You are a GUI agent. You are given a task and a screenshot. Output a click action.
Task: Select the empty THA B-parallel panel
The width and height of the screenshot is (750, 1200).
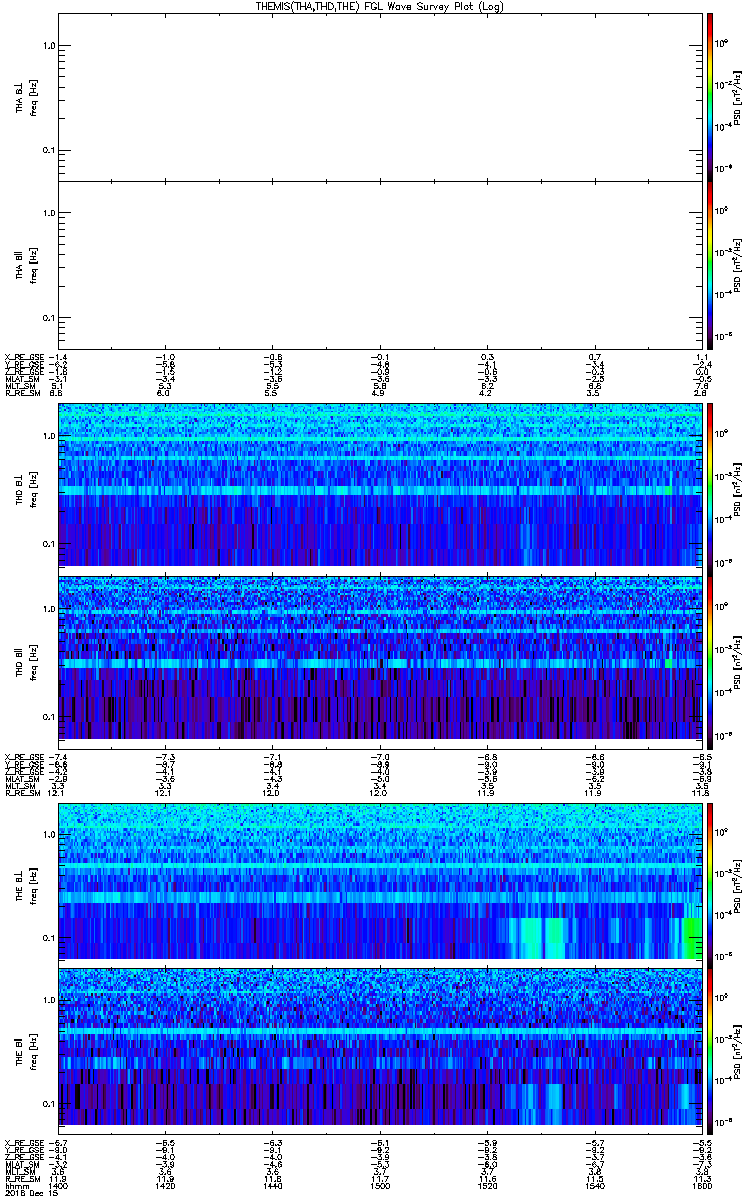click(379, 265)
